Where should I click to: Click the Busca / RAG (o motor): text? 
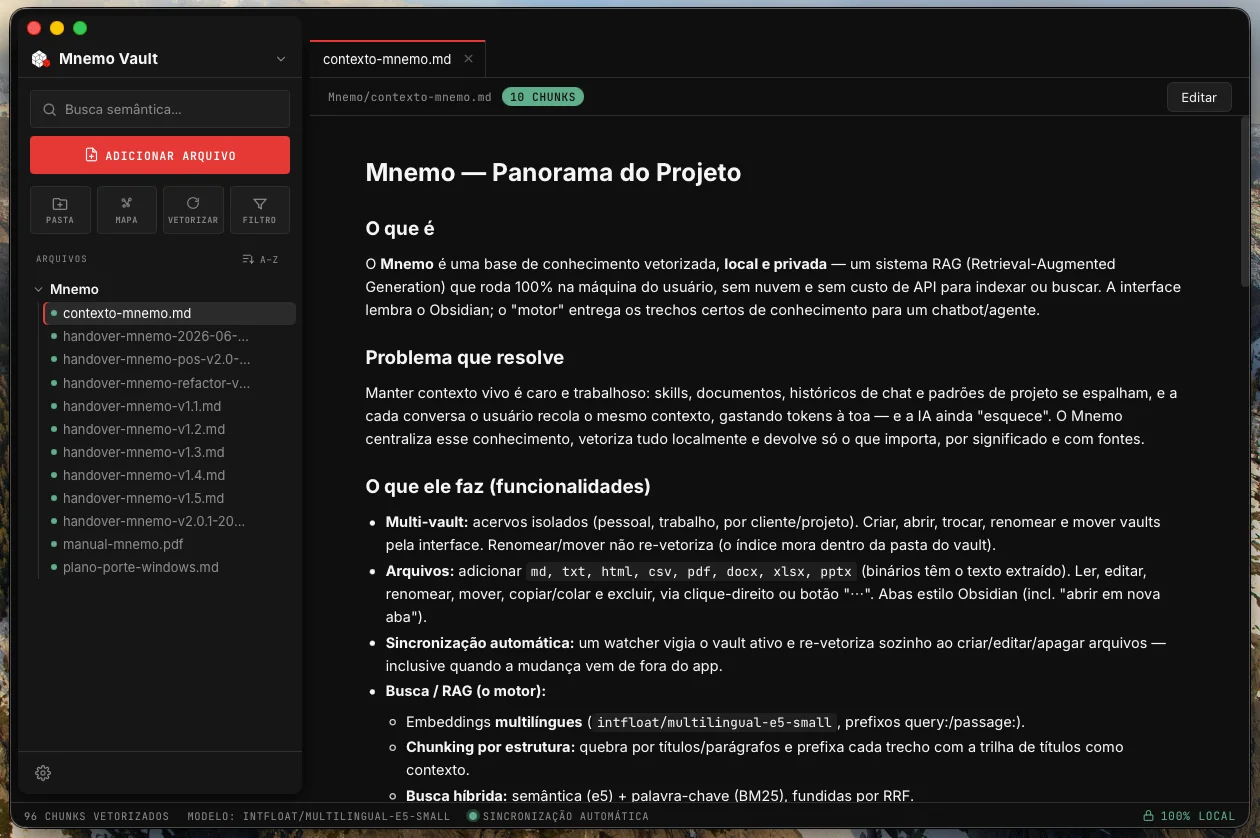point(466,691)
